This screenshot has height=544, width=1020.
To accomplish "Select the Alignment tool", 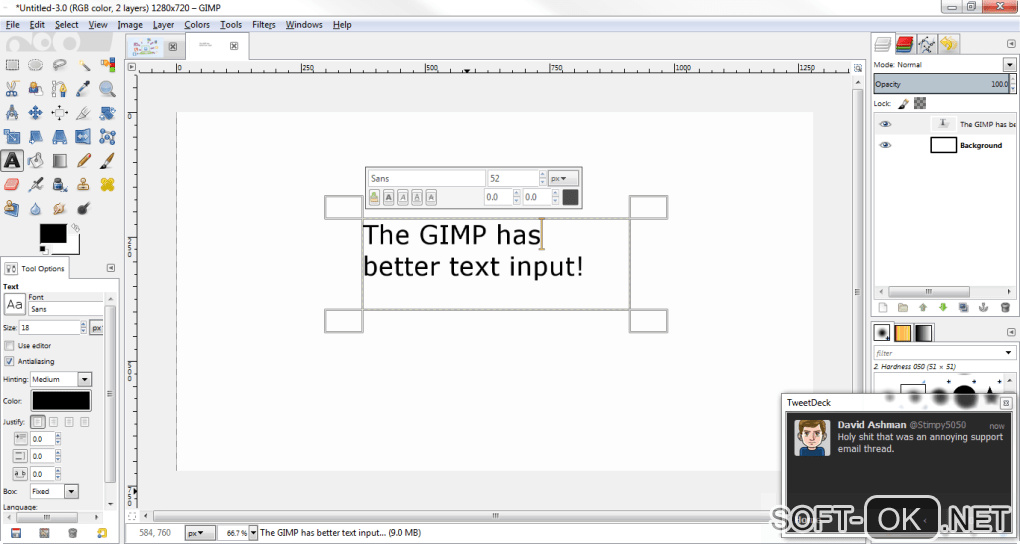I will click(x=60, y=113).
